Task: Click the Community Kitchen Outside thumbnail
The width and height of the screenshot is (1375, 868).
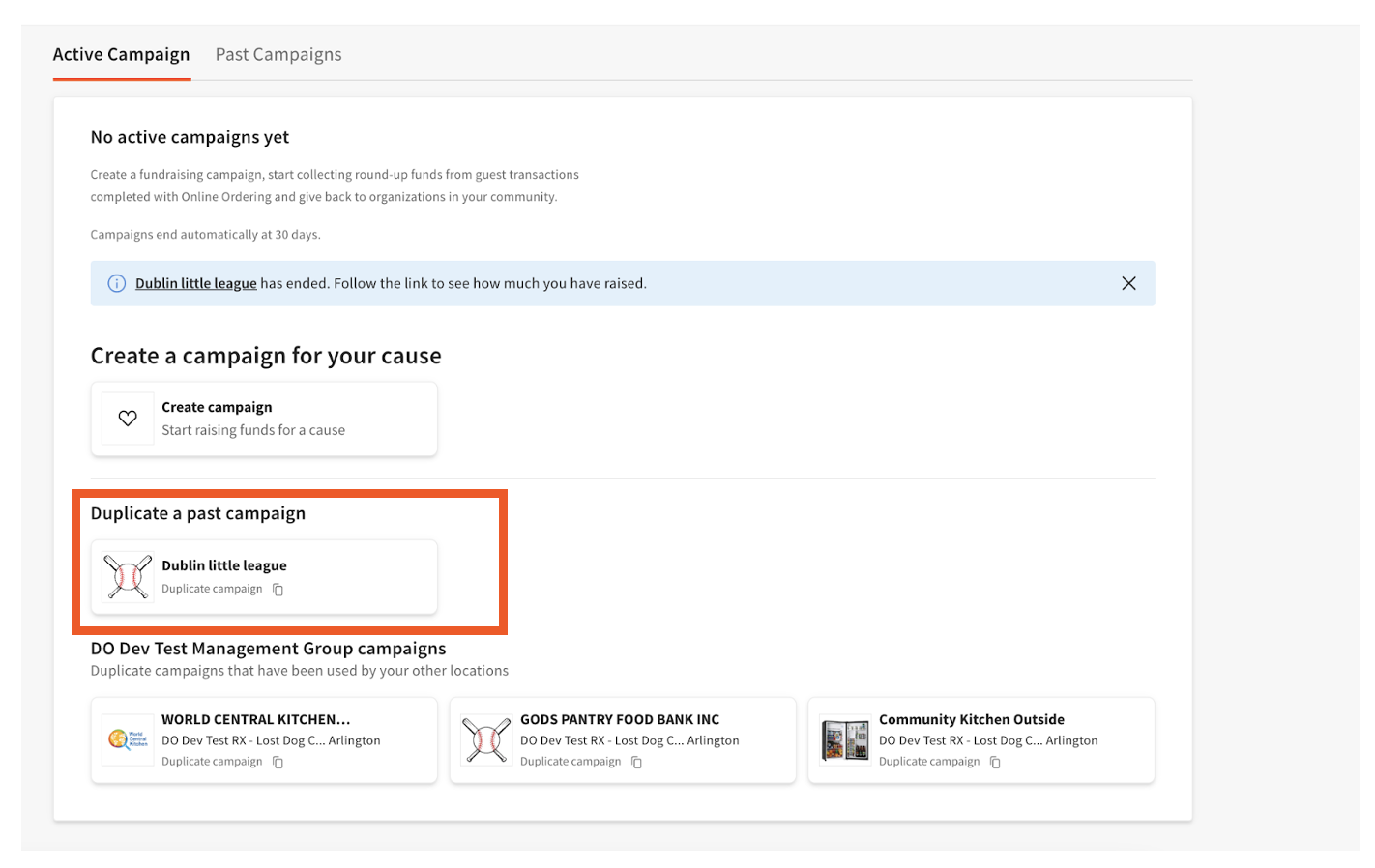Action: click(x=844, y=739)
